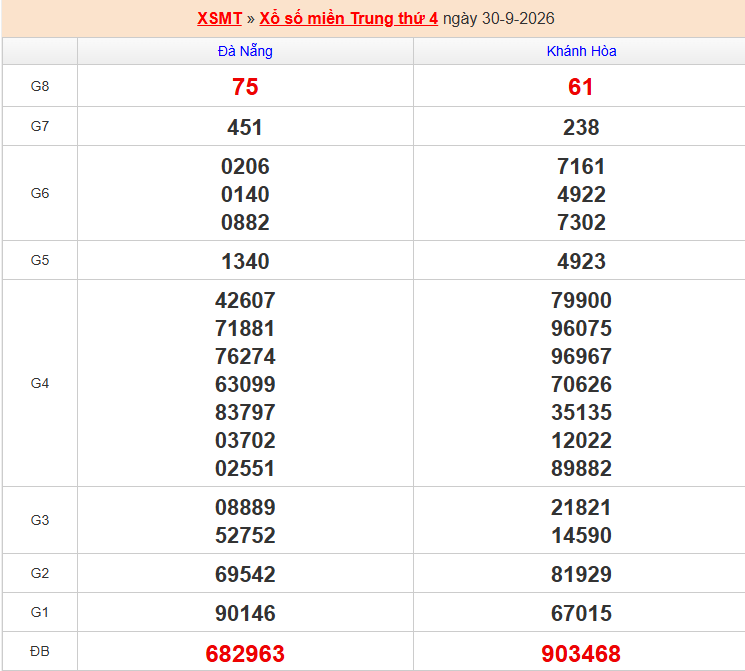Click the G6 number 0140
This screenshot has height=671, width=745.
pyautogui.click(x=245, y=194)
